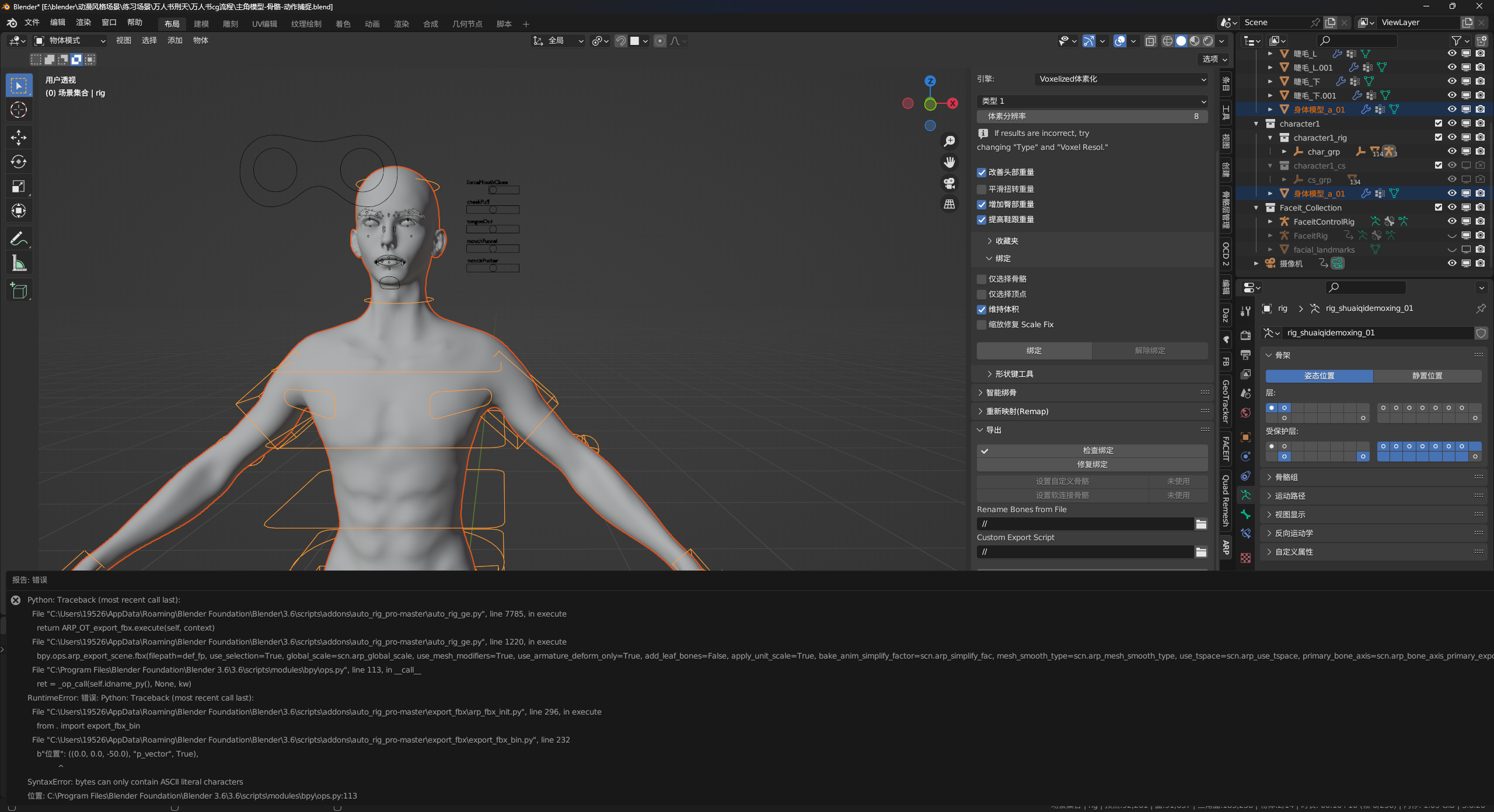Image resolution: width=1494 pixels, height=812 pixels.
Task: Choose the Rotate tool
Action: pos(19,162)
